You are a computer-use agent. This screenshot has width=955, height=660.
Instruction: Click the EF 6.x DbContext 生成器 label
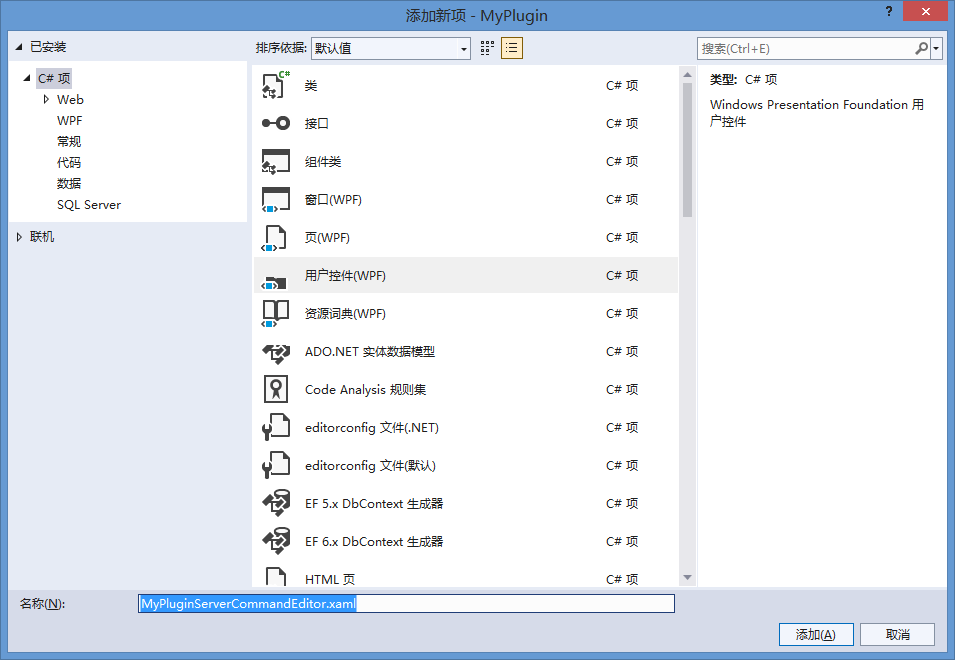click(374, 541)
